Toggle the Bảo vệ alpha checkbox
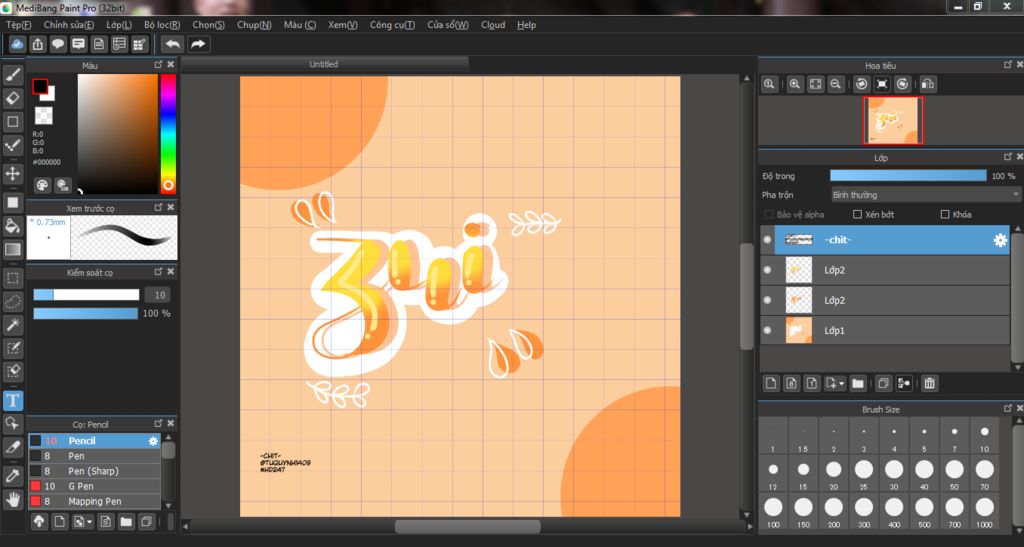1024x547 pixels. (769, 214)
